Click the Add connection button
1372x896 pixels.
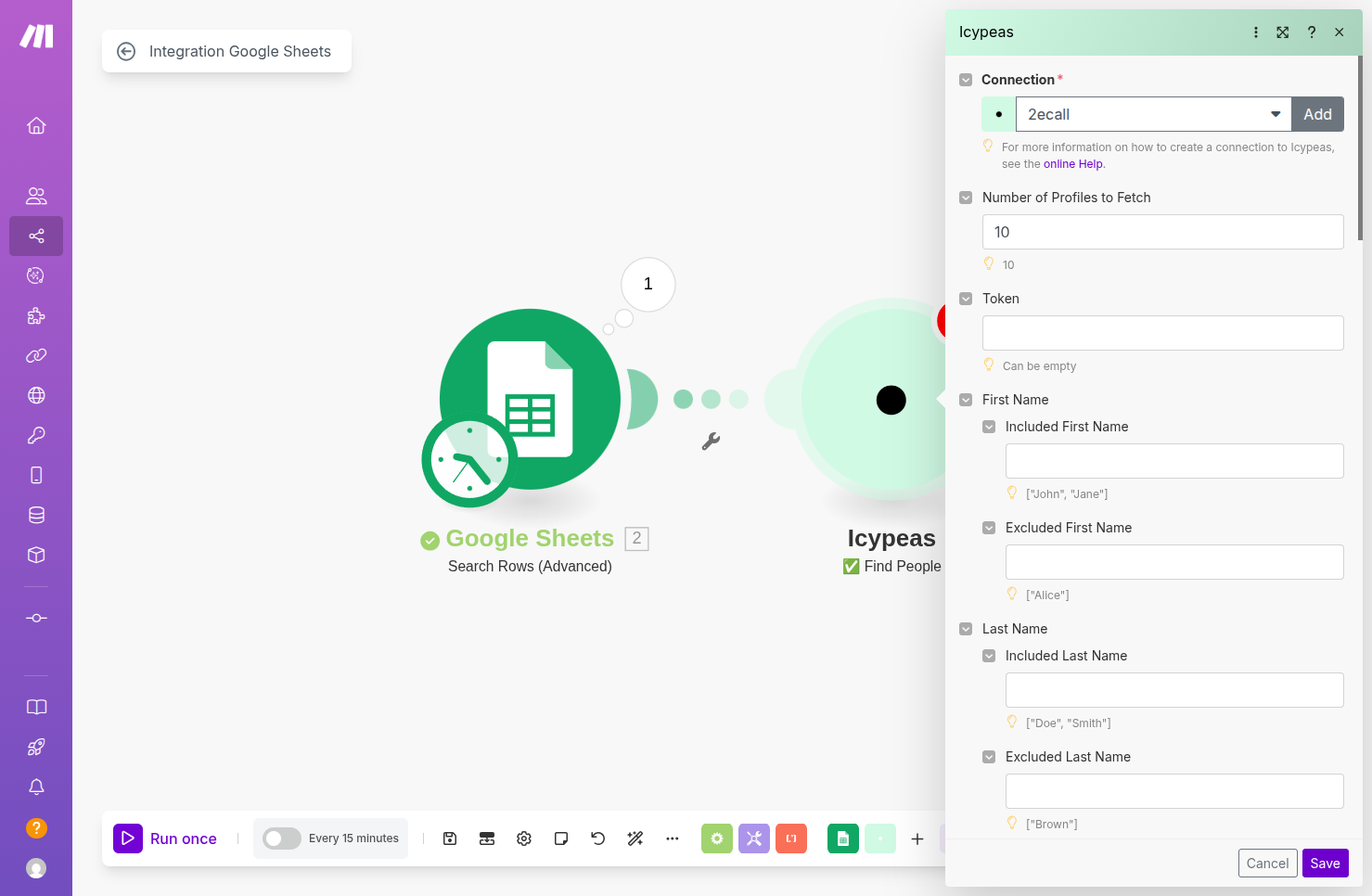(x=1317, y=114)
